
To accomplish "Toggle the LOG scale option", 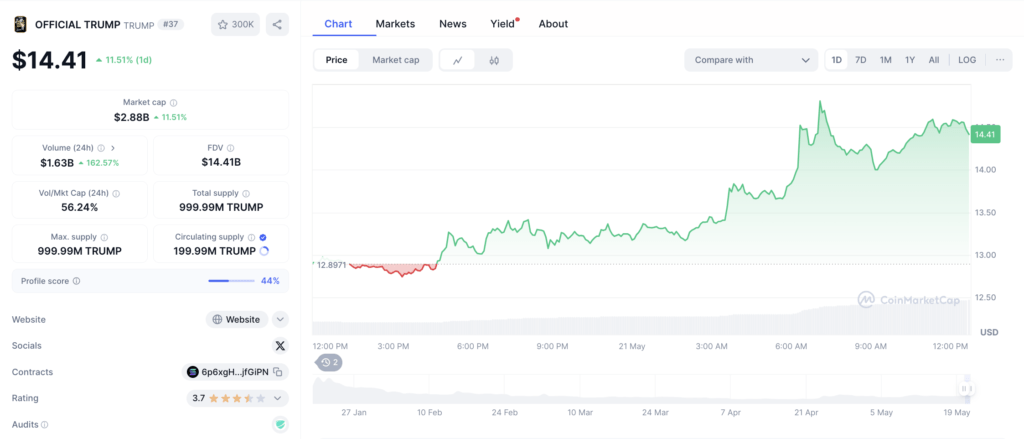I will click(x=967, y=60).
